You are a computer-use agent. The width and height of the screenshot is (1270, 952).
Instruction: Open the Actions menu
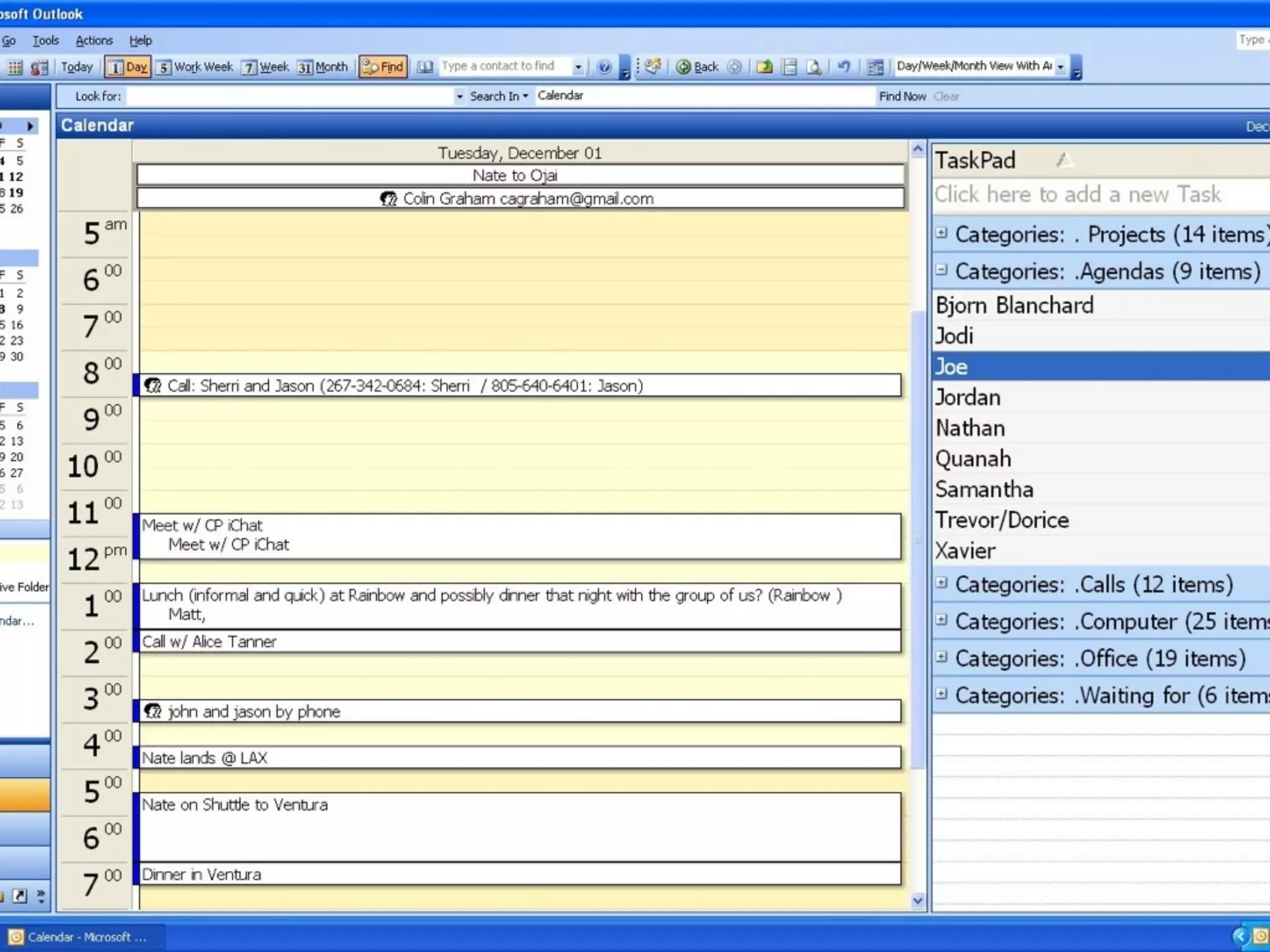coord(94,41)
